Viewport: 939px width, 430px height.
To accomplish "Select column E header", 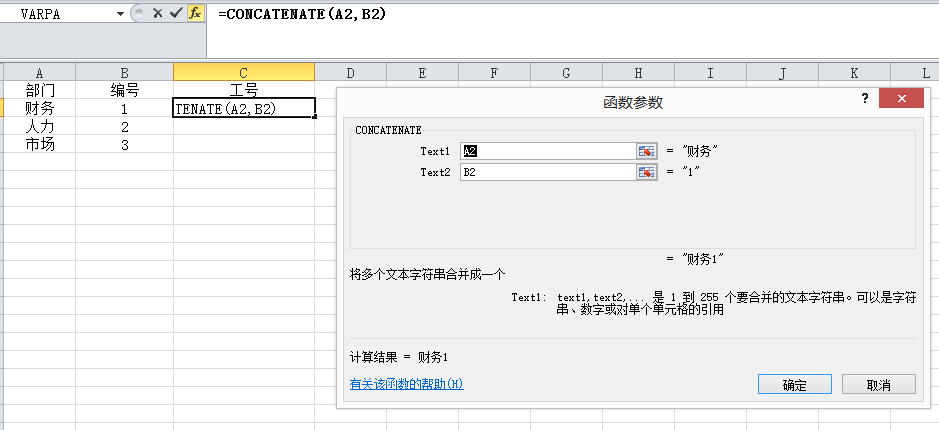I will coord(422,72).
